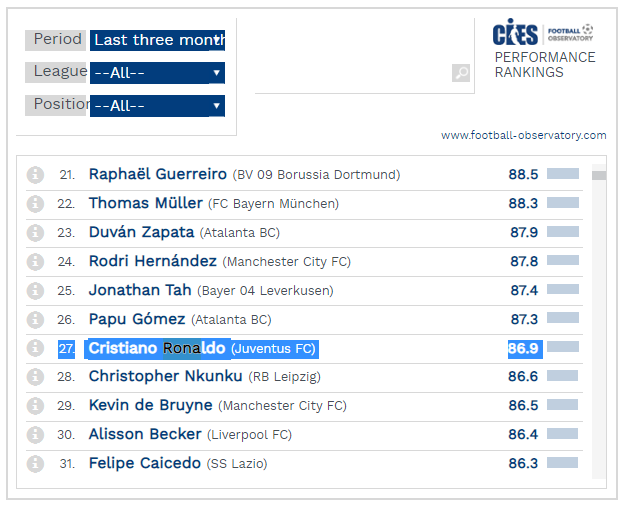Image resolution: width=626 pixels, height=505 pixels.
Task: Click info icon beside Jonathan Tah
Action: pyautogui.click(x=35, y=291)
